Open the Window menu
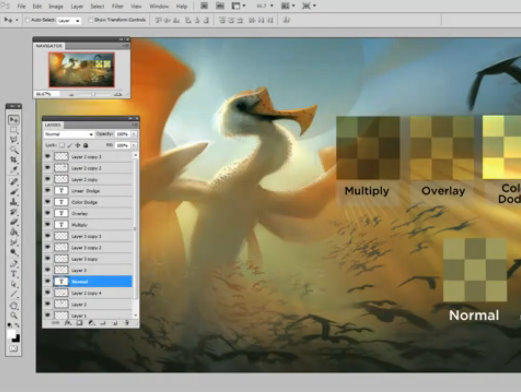521x392 pixels. [x=159, y=6]
